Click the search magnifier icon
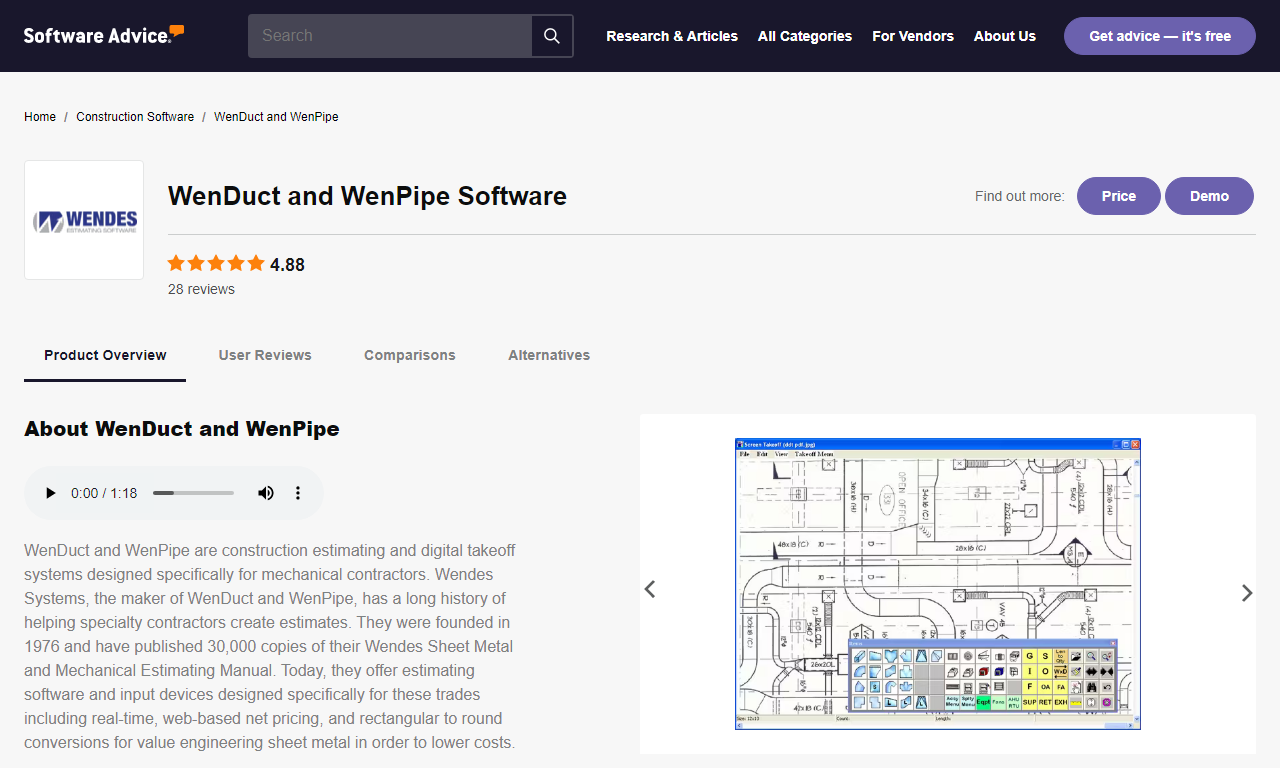The image size is (1280, 768). [x=552, y=36]
